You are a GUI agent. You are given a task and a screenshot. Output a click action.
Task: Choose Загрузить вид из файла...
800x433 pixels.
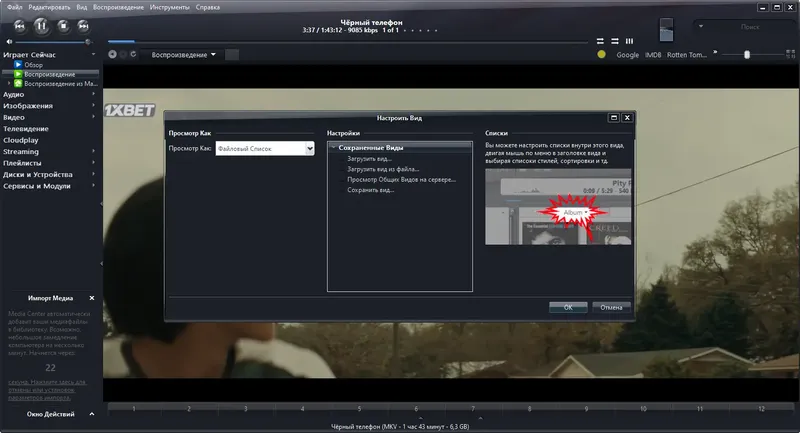tap(383, 169)
